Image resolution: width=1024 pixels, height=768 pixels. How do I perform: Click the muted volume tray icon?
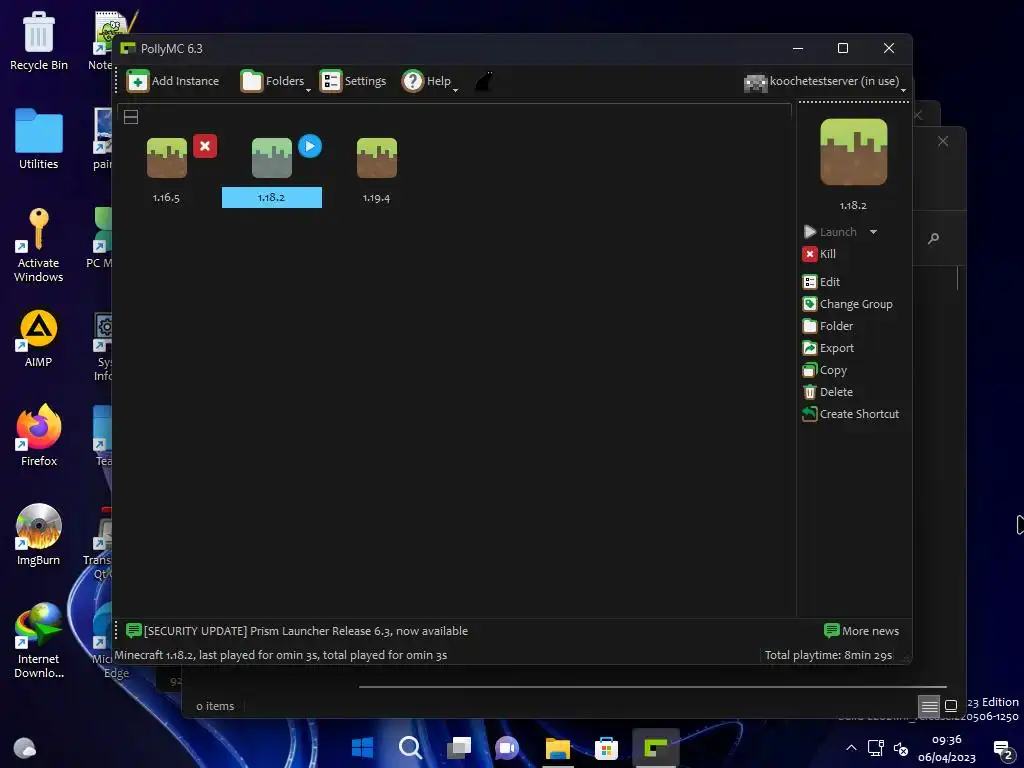[x=901, y=748]
